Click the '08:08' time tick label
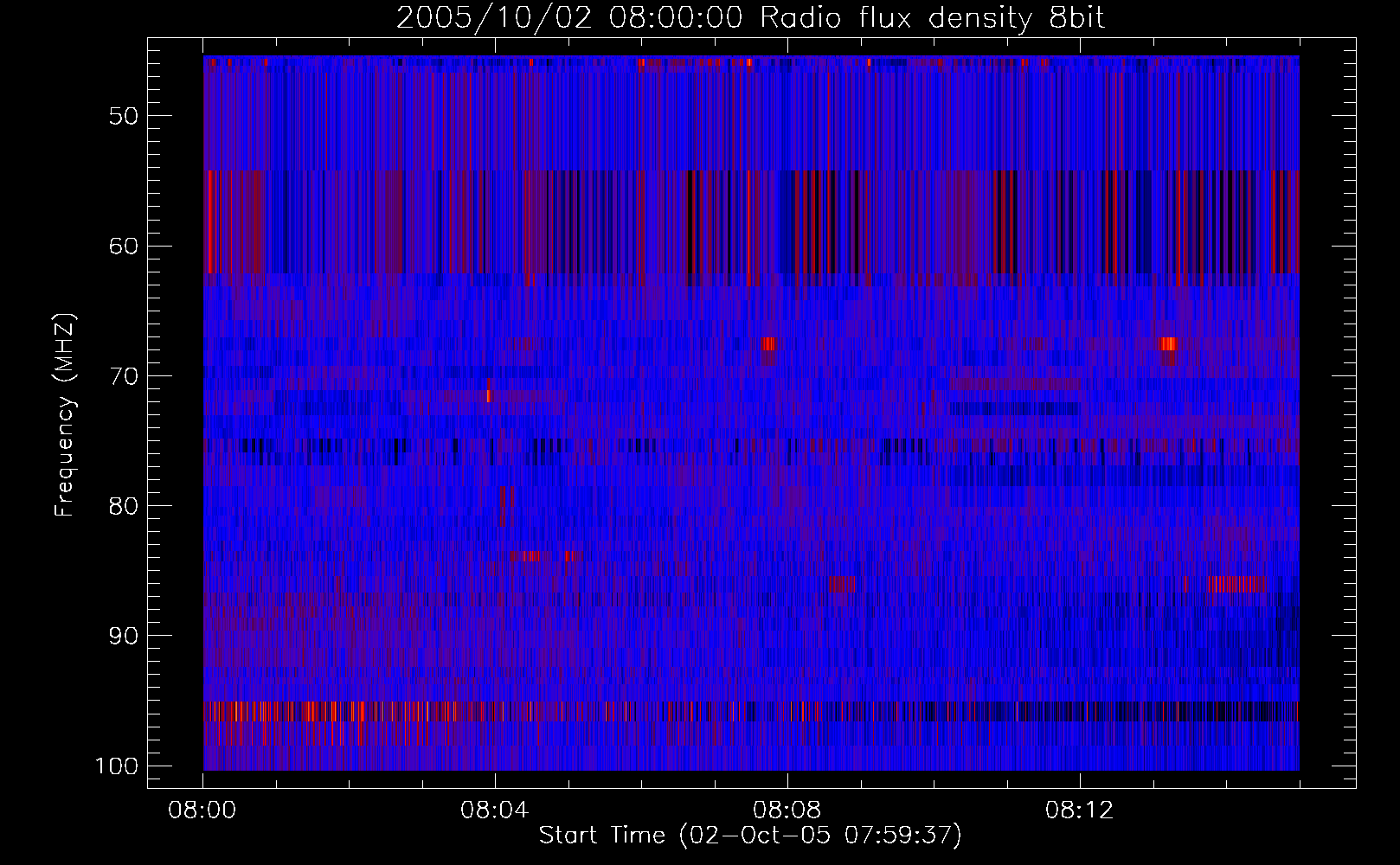Viewport: 1400px width, 865px height. click(x=787, y=811)
